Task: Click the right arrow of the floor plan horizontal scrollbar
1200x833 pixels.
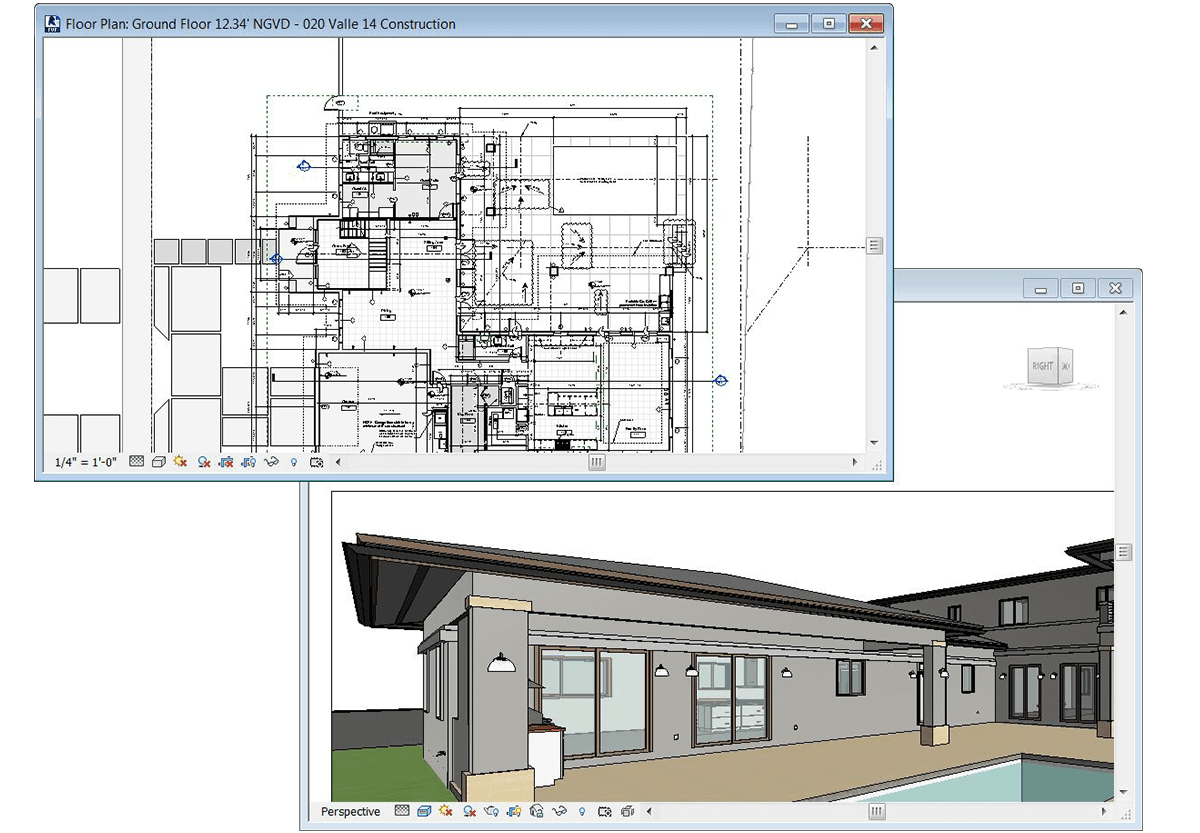Action: coord(854,462)
